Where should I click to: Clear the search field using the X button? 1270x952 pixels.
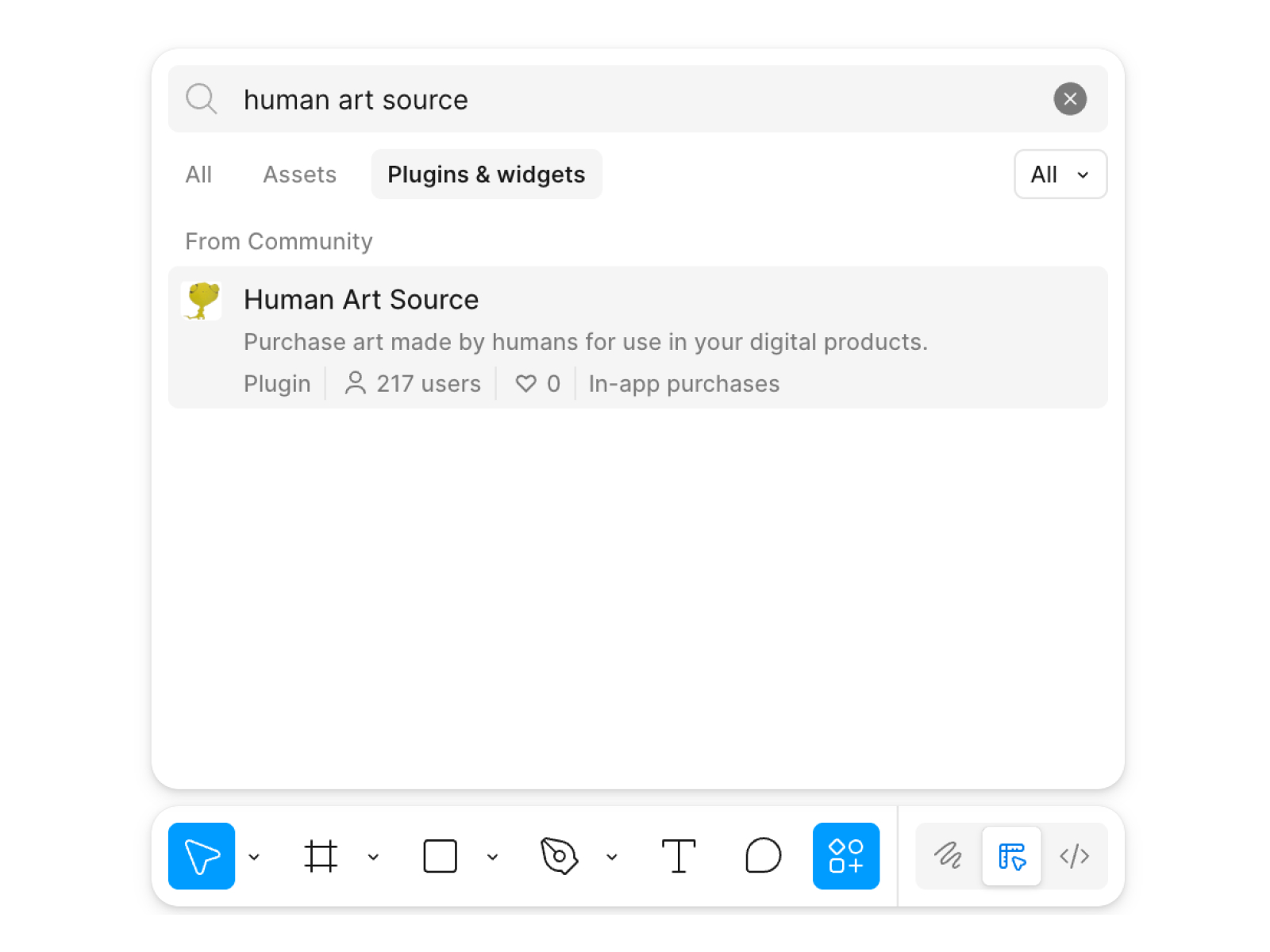(x=1070, y=99)
